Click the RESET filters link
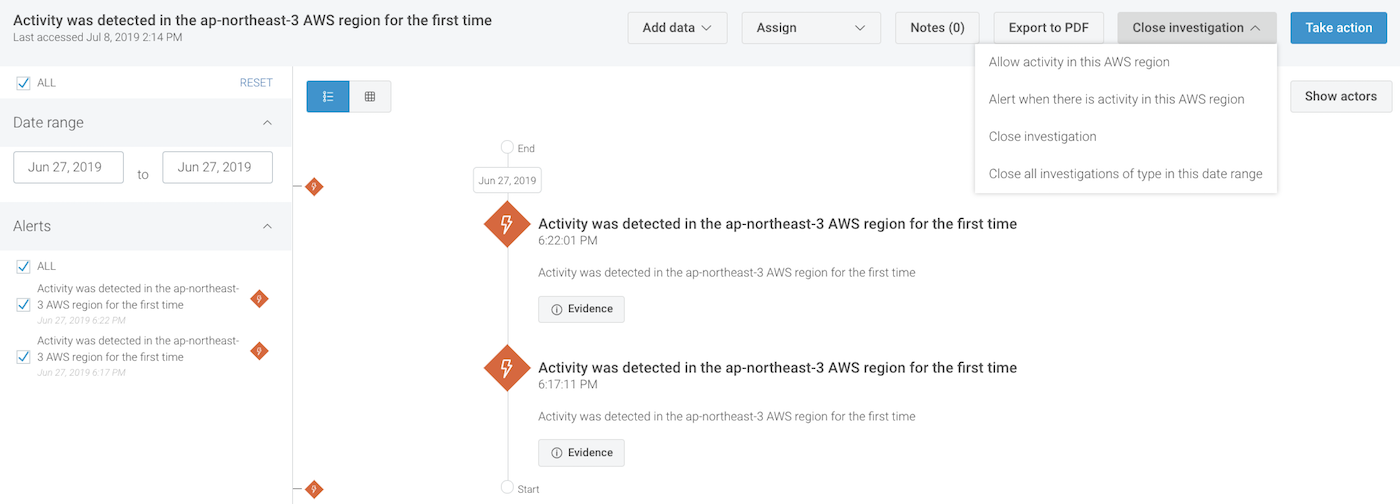 [x=256, y=83]
